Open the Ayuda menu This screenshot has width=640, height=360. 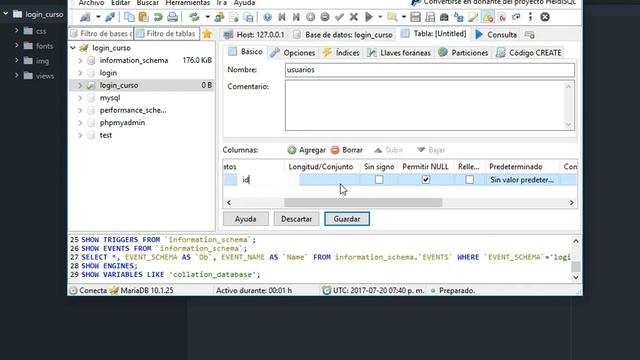pyautogui.click(x=244, y=3)
